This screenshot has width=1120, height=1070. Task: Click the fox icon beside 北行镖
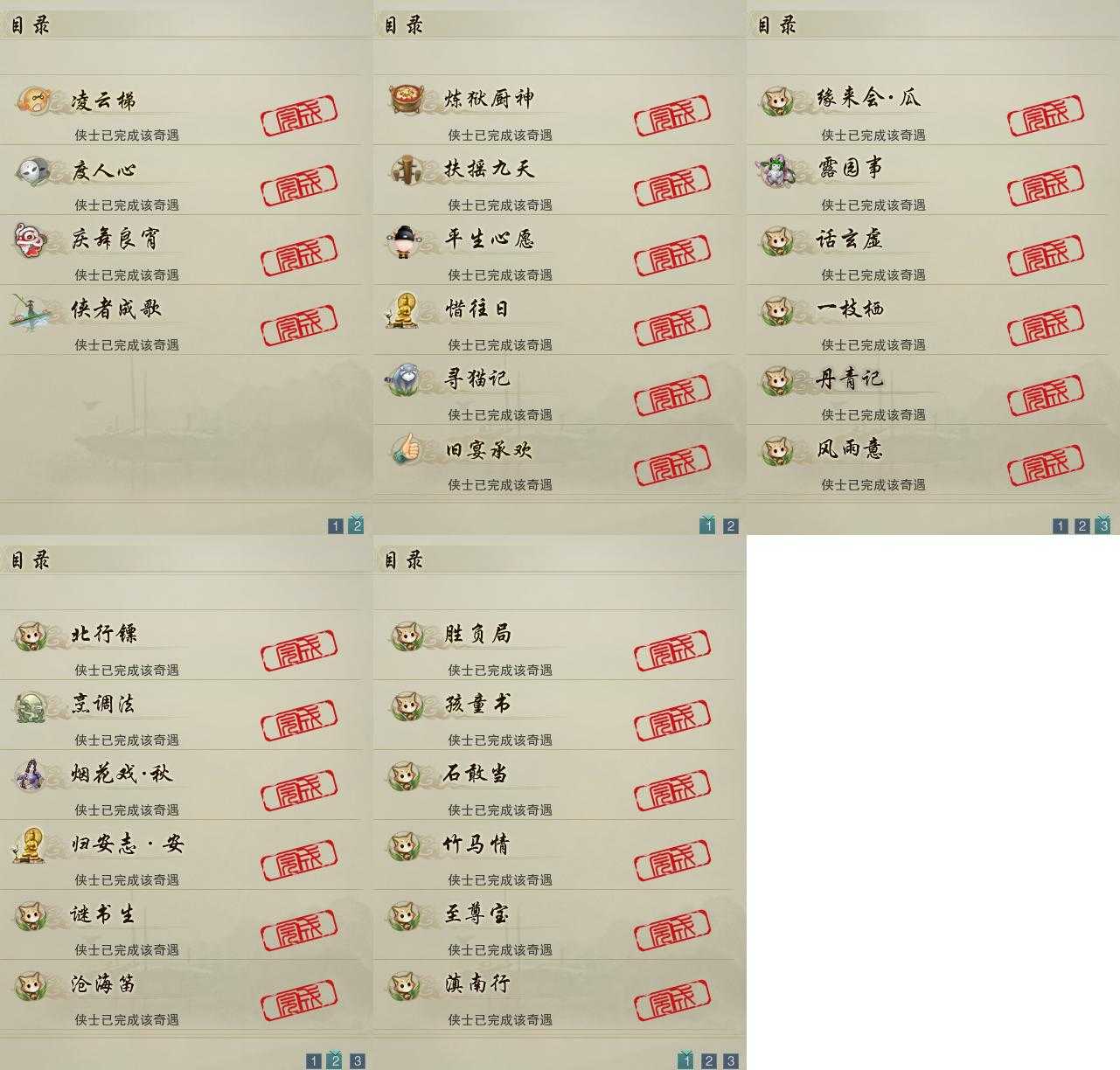pyautogui.click(x=29, y=635)
